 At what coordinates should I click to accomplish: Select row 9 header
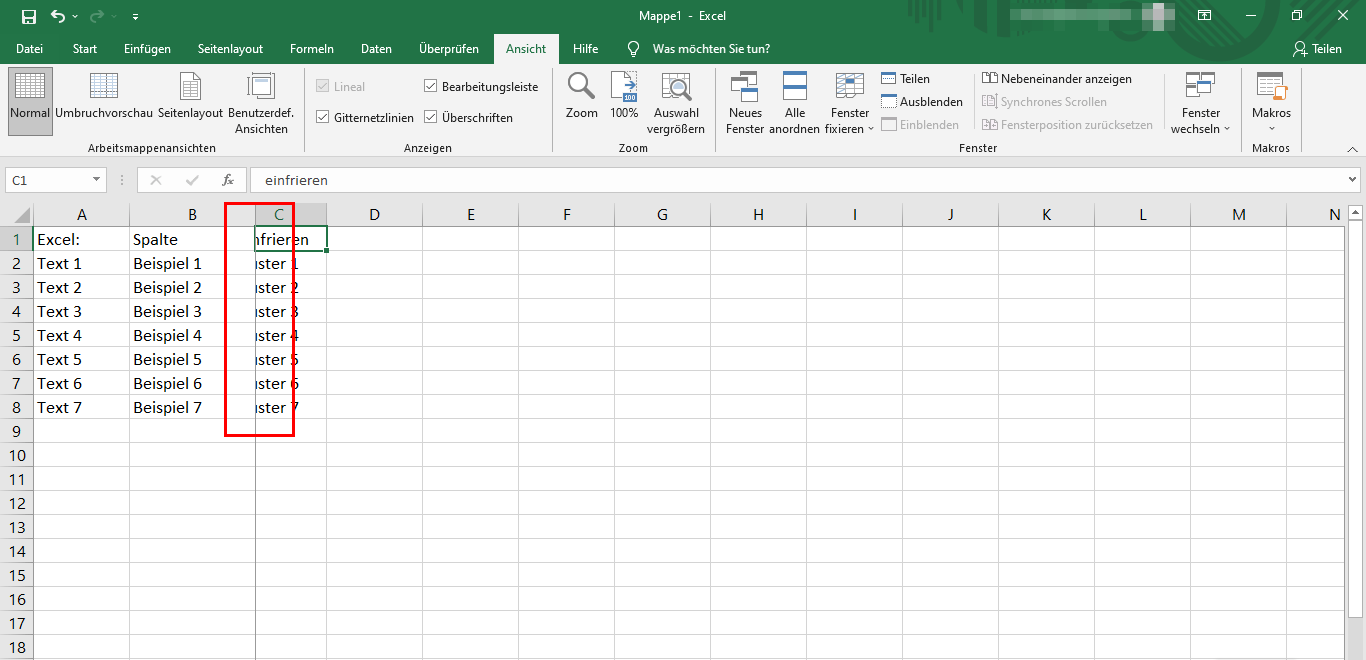17,431
